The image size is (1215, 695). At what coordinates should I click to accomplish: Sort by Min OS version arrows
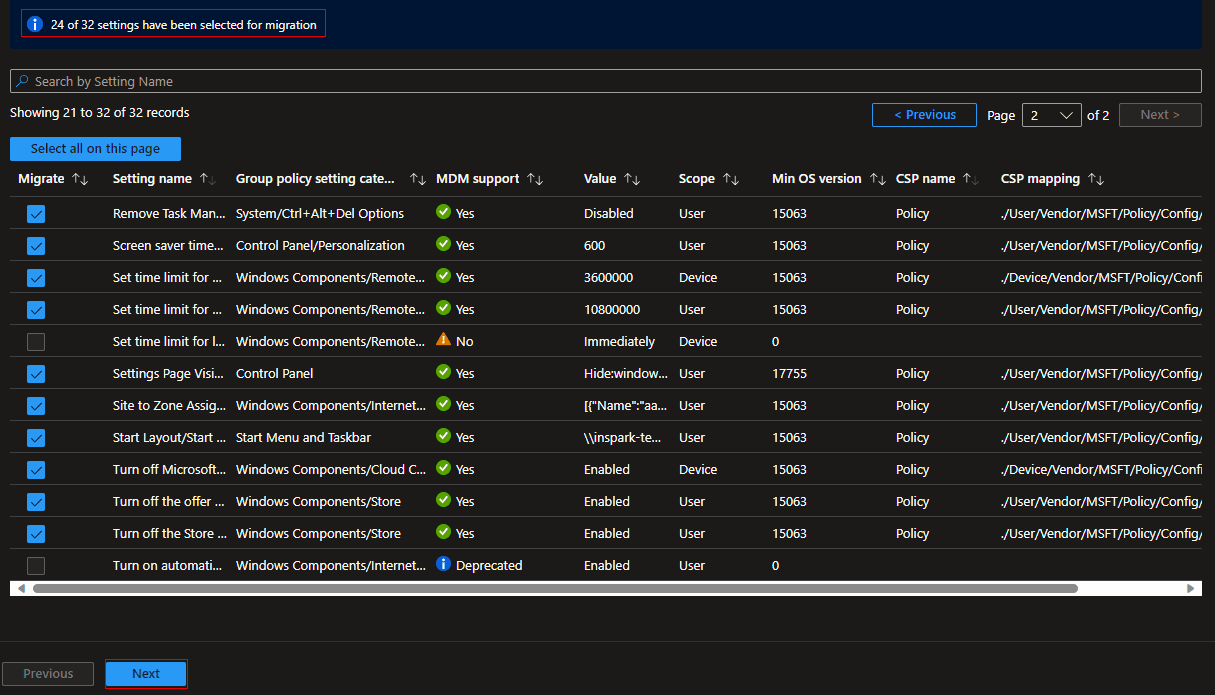coord(878,179)
